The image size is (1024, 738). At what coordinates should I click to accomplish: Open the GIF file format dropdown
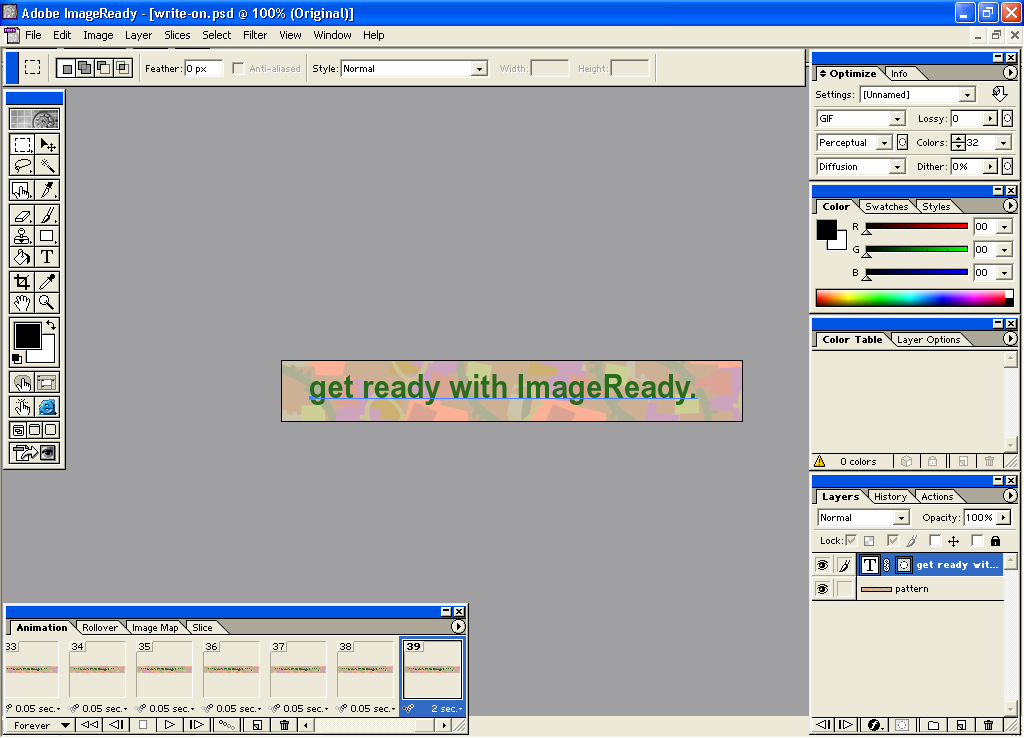(897, 119)
